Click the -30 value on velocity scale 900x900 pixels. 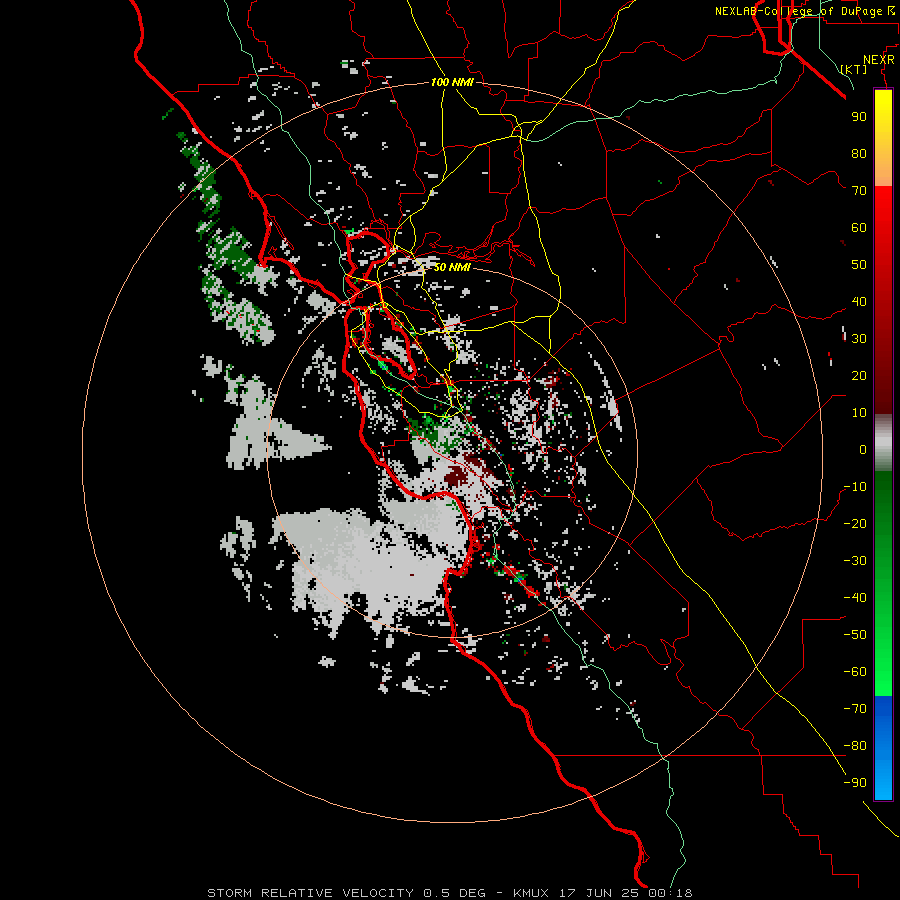click(x=855, y=561)
